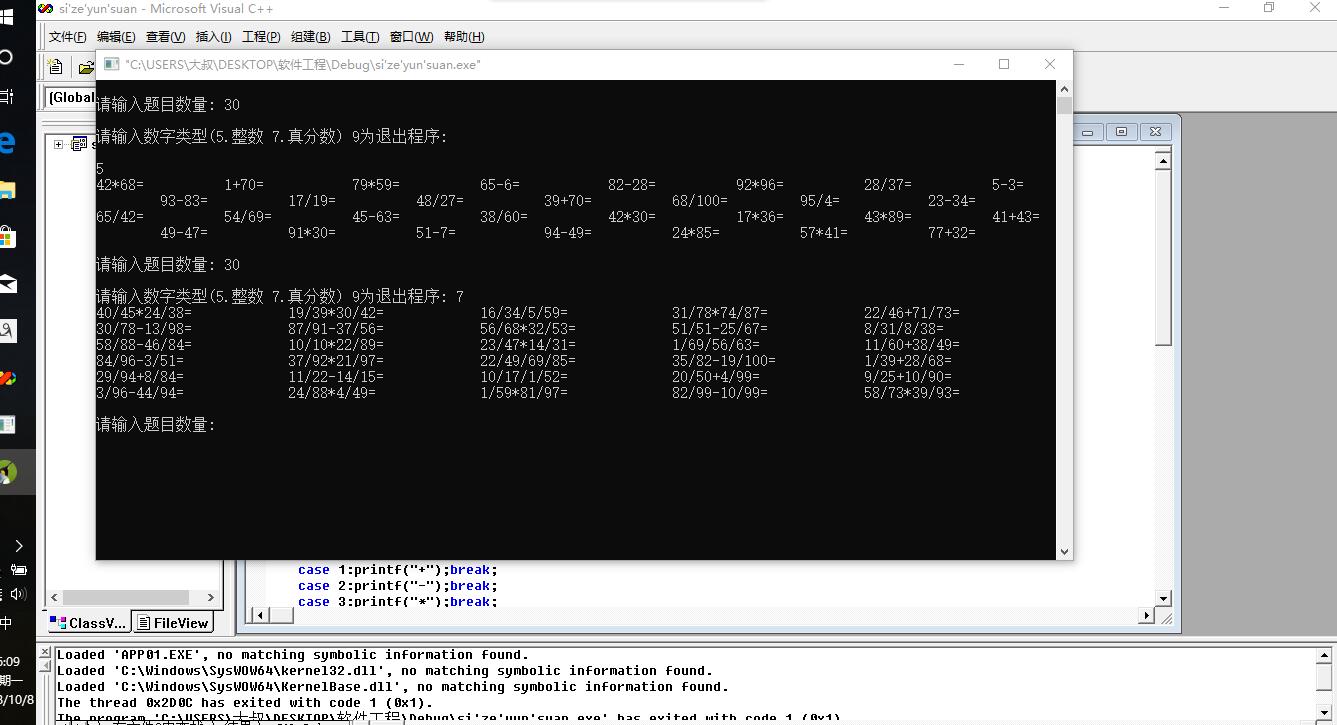The height and width of the screenshot is (725, 1337).
Task: Click the code line 'case 2:printf("-");break;'
Action: [x=397, y=586]
